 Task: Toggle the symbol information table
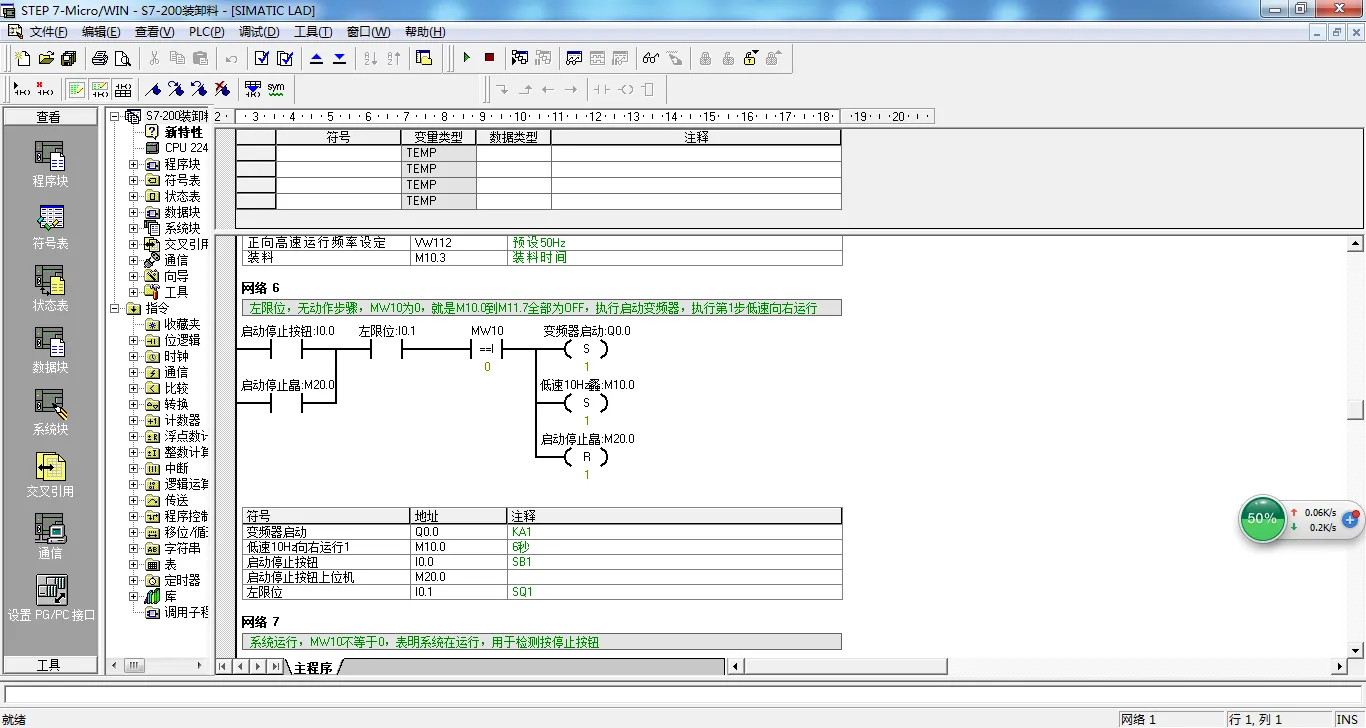click(122, 89)
